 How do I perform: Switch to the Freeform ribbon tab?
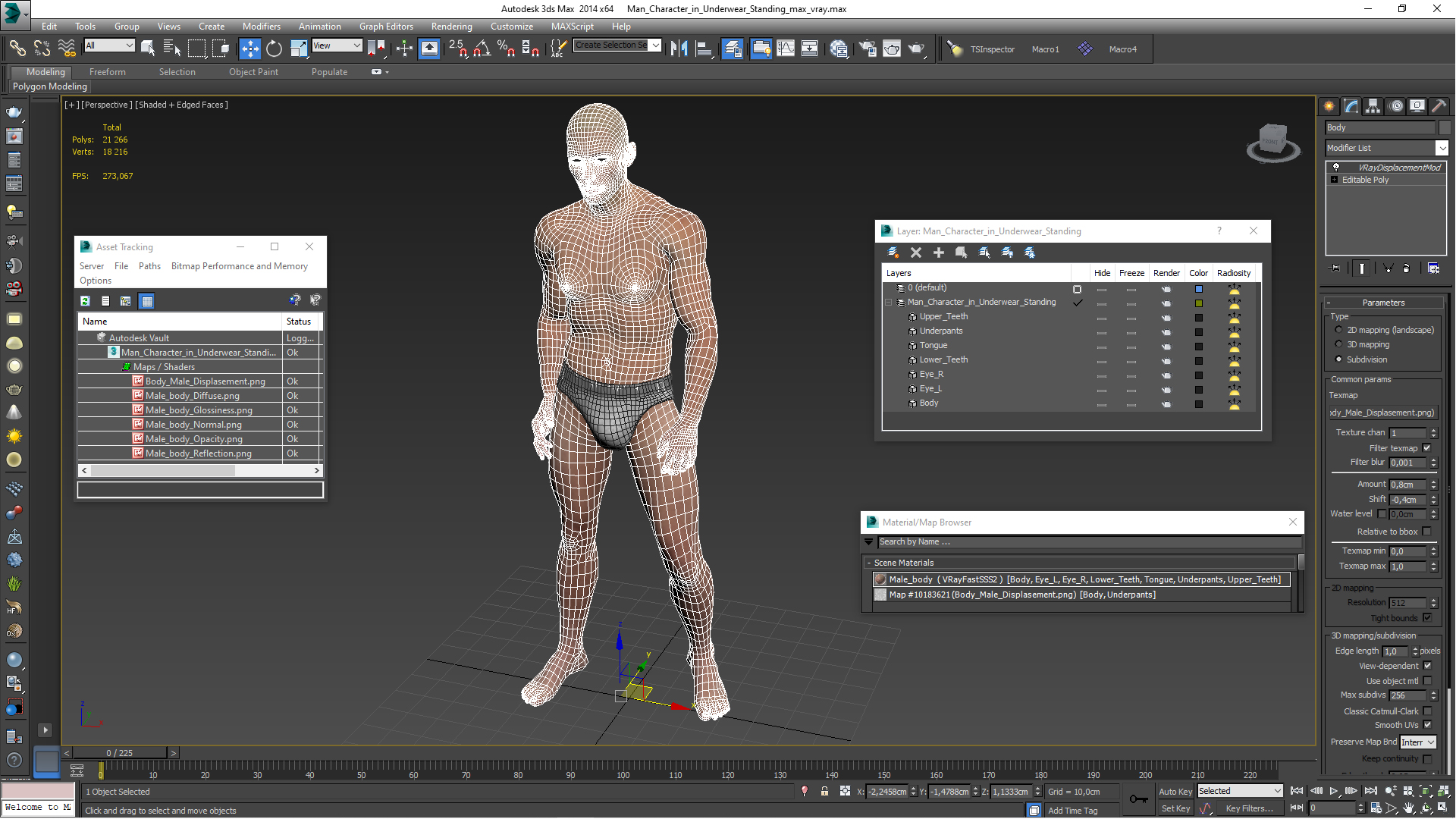[x=108, y=72]
